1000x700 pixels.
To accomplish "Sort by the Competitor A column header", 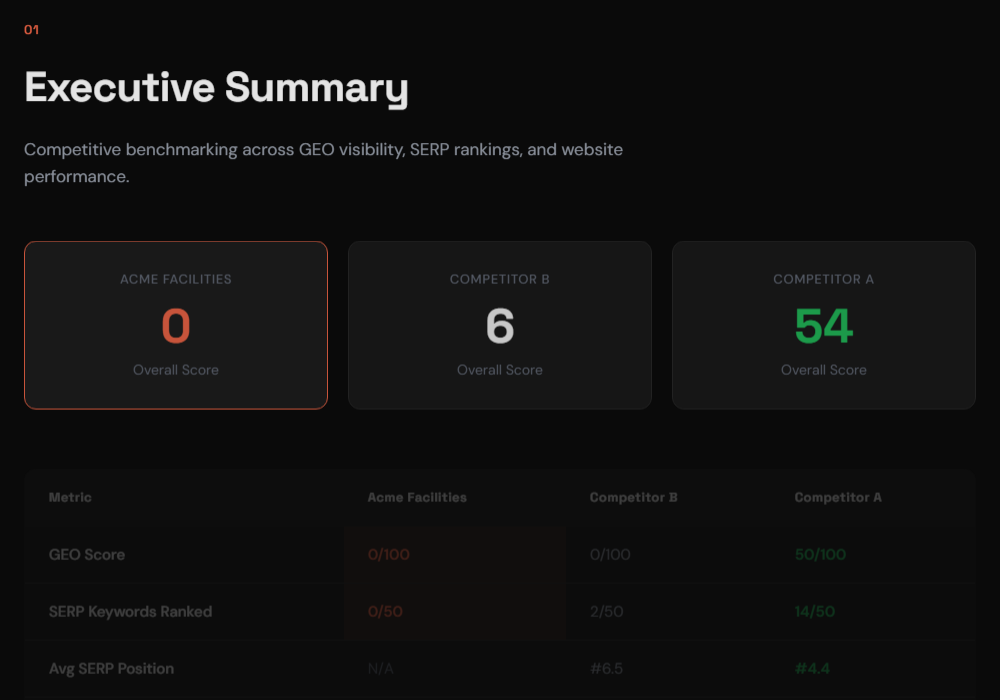I will pos(837,497).
